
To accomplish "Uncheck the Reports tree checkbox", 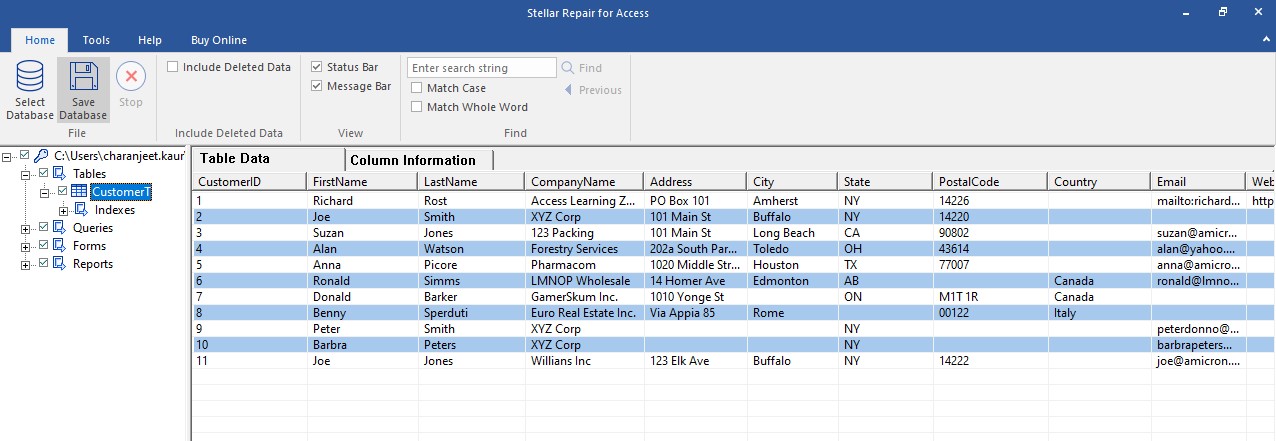I will click(x=43, y=263).
